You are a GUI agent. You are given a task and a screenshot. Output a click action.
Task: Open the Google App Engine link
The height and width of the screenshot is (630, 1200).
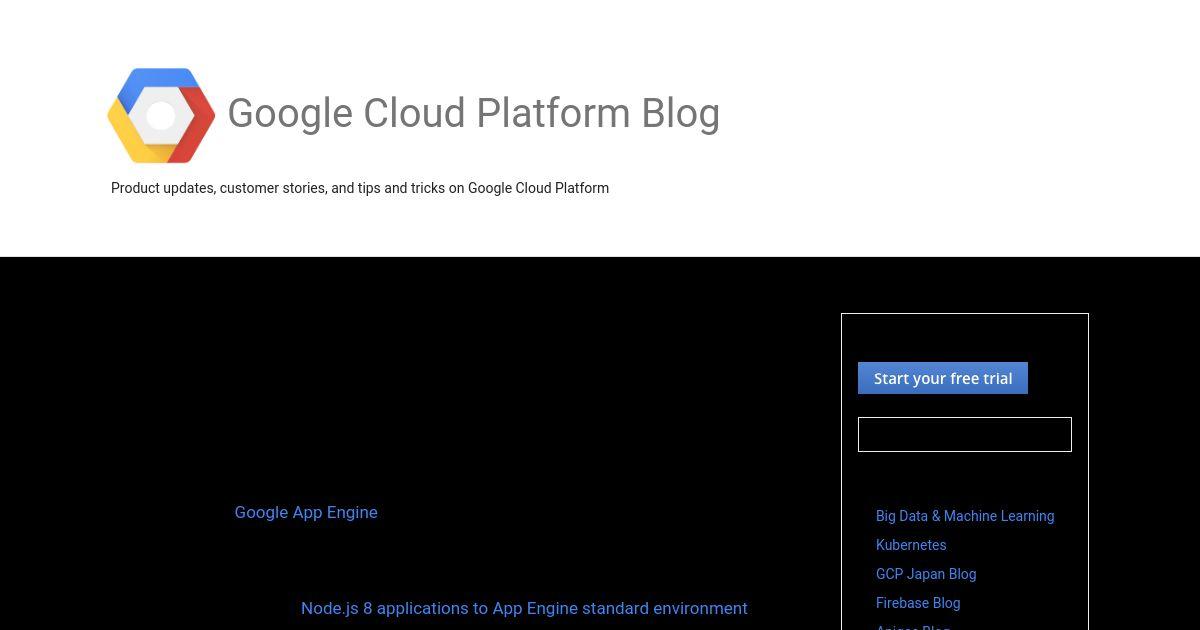pos(306,512)
